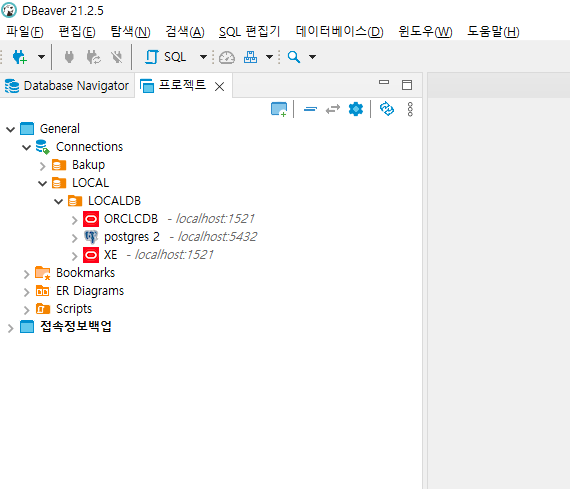Minimize the project panel view
The image size is (570, 489).
[384, 83]
